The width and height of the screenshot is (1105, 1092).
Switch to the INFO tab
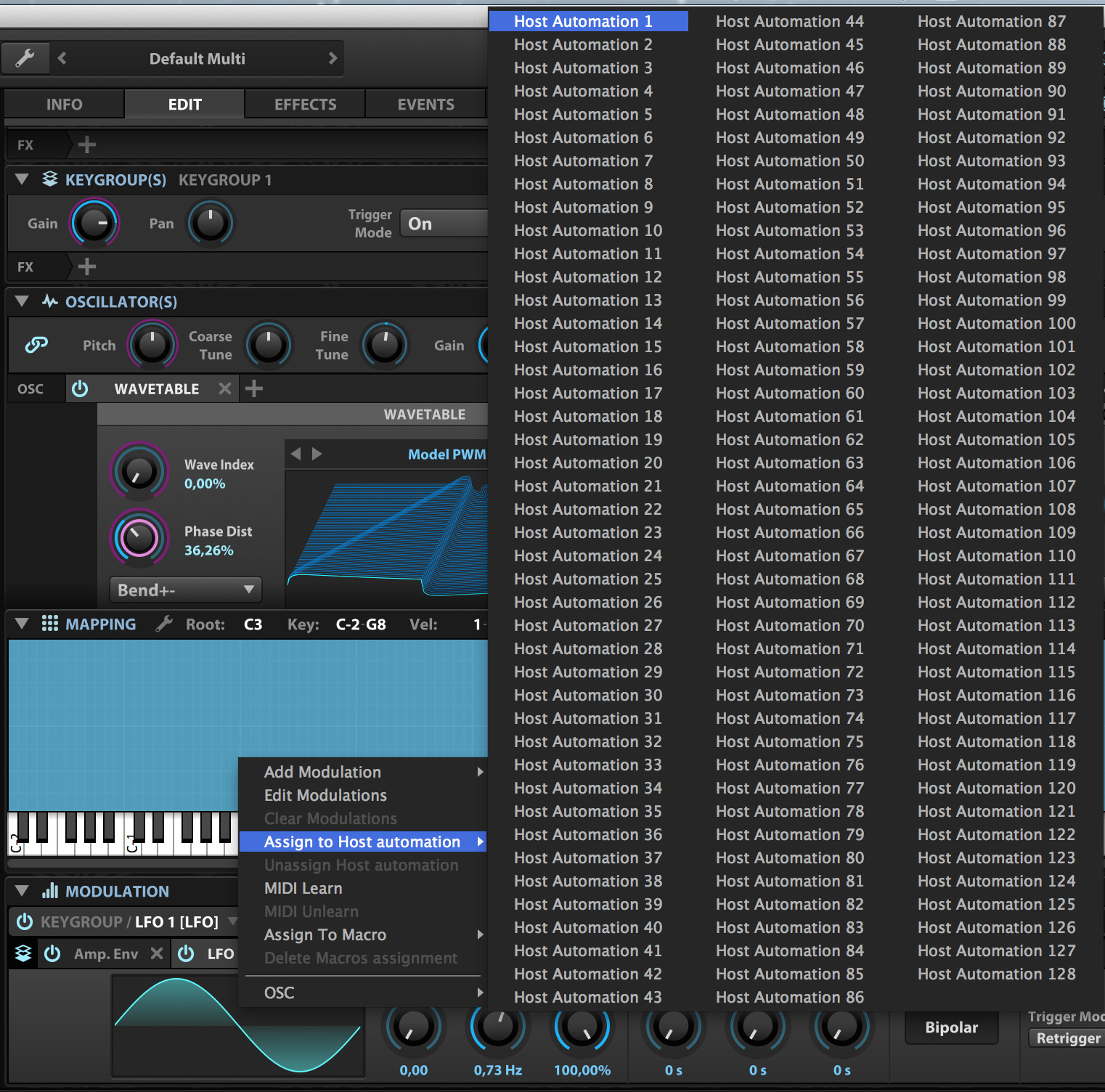coord(65,105)
